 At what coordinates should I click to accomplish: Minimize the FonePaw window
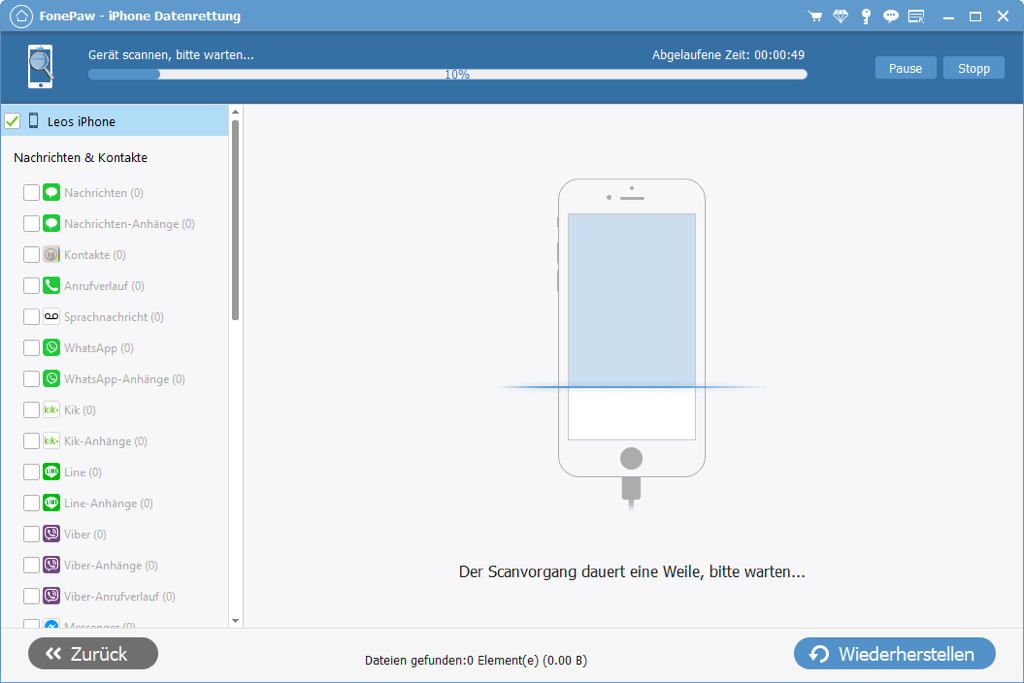click(948, 16)
